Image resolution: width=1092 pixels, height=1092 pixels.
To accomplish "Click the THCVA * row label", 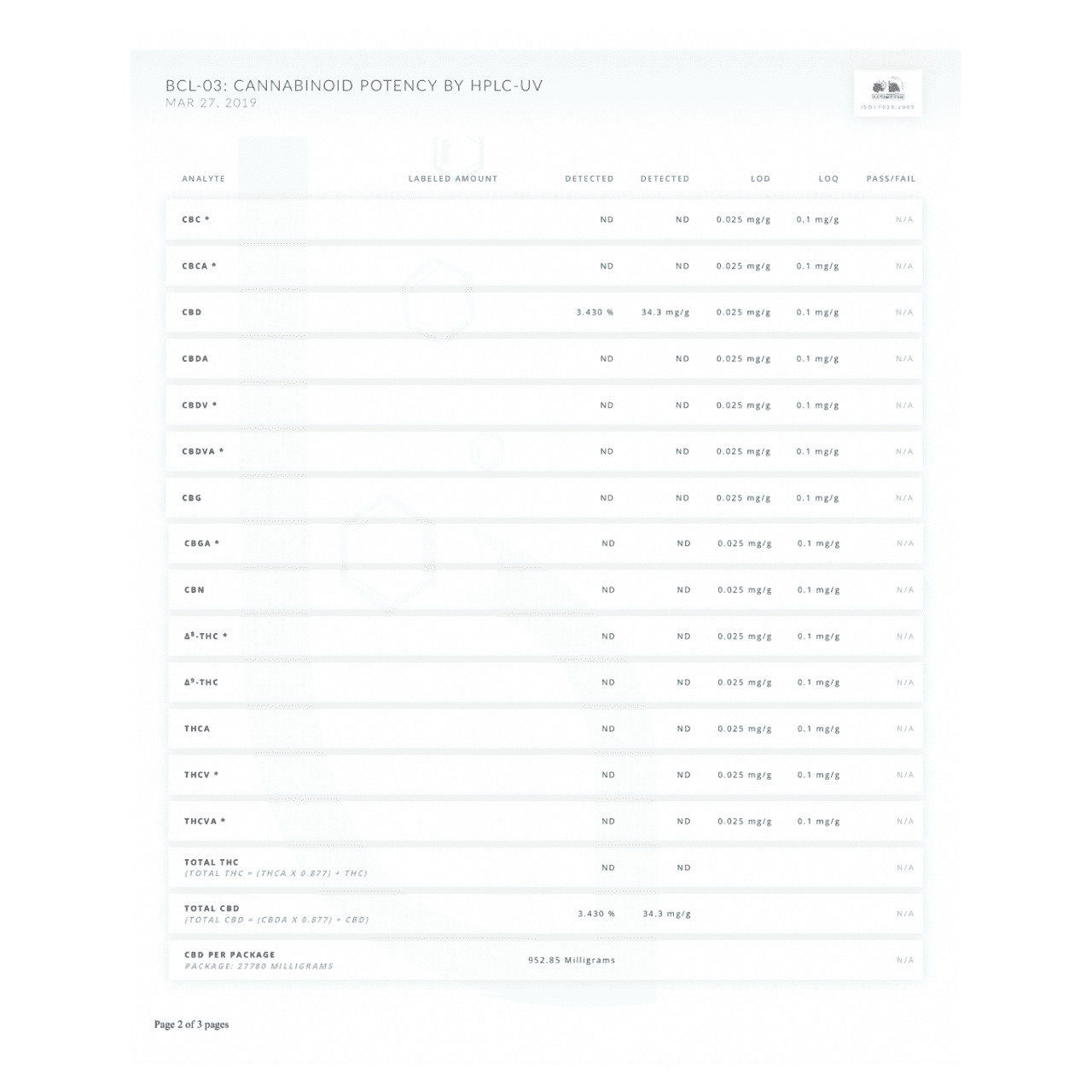I will (206, 822).
